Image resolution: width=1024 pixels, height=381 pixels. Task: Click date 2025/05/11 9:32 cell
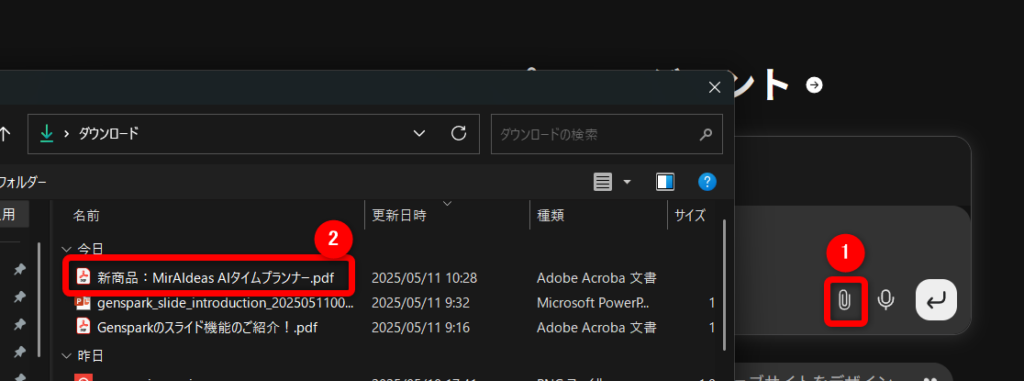[421, 303]
